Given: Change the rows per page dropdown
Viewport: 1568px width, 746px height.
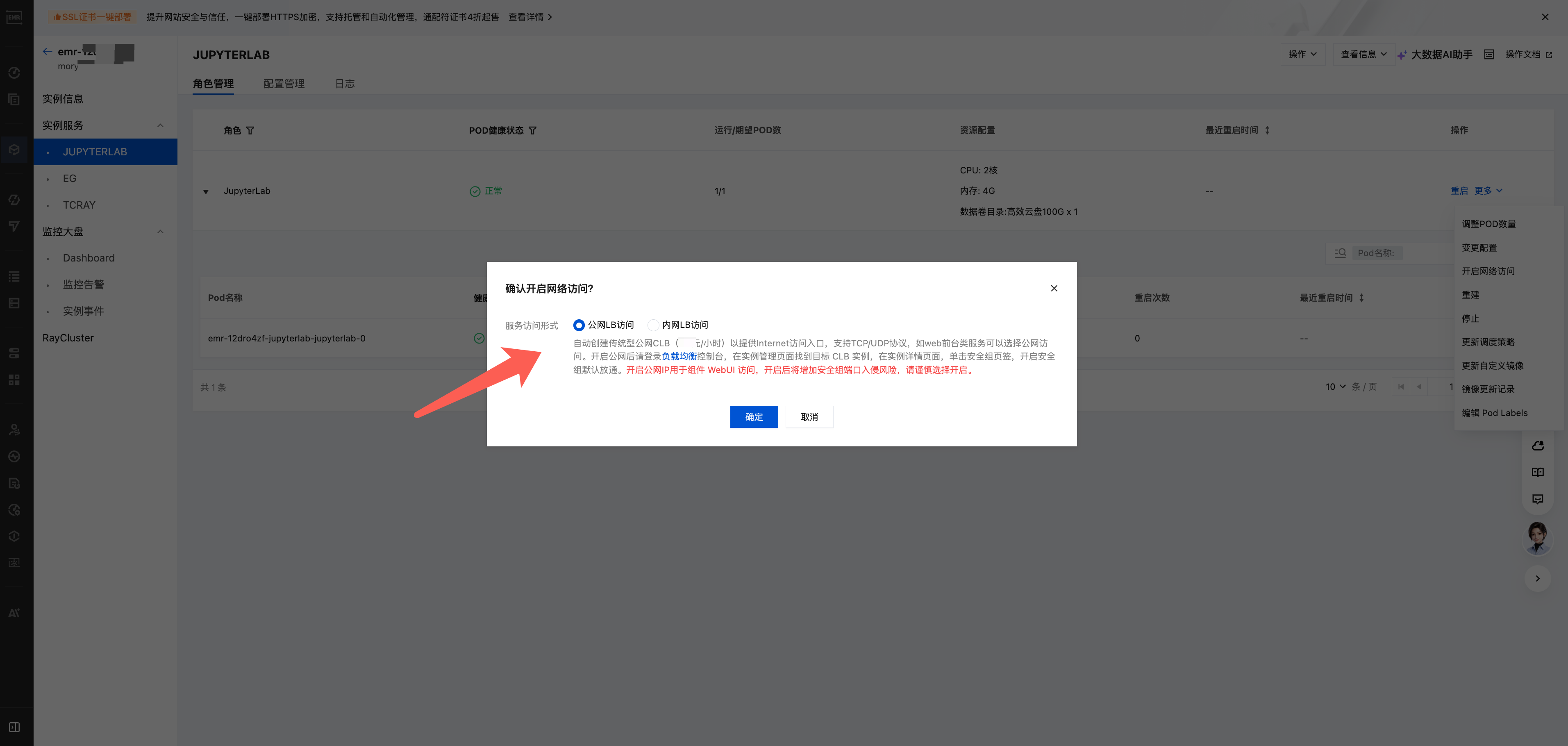Looking at the screenshot, I should pyautogui.click(x=1336, y=387).
